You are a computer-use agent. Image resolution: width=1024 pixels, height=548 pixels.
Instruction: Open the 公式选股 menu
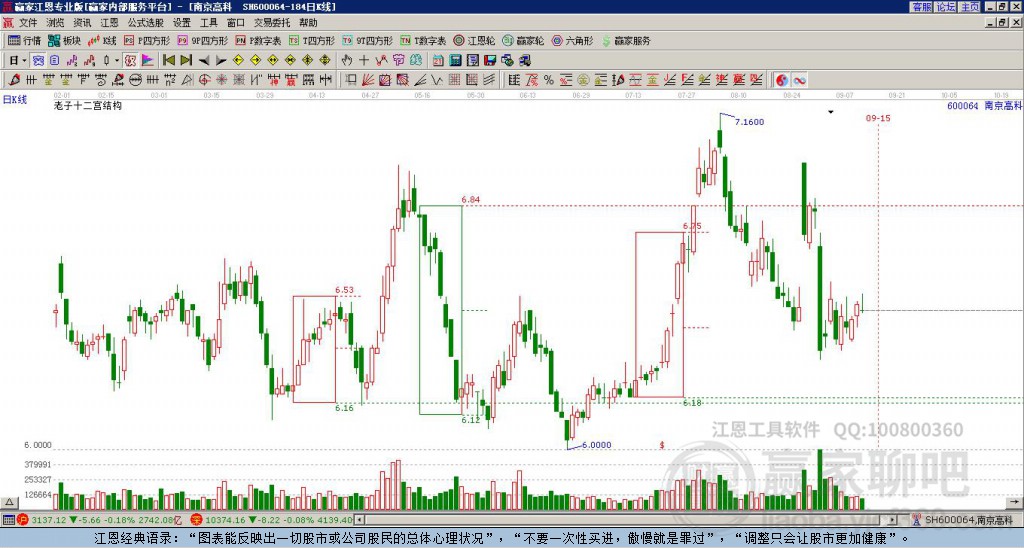coord(145,23)
